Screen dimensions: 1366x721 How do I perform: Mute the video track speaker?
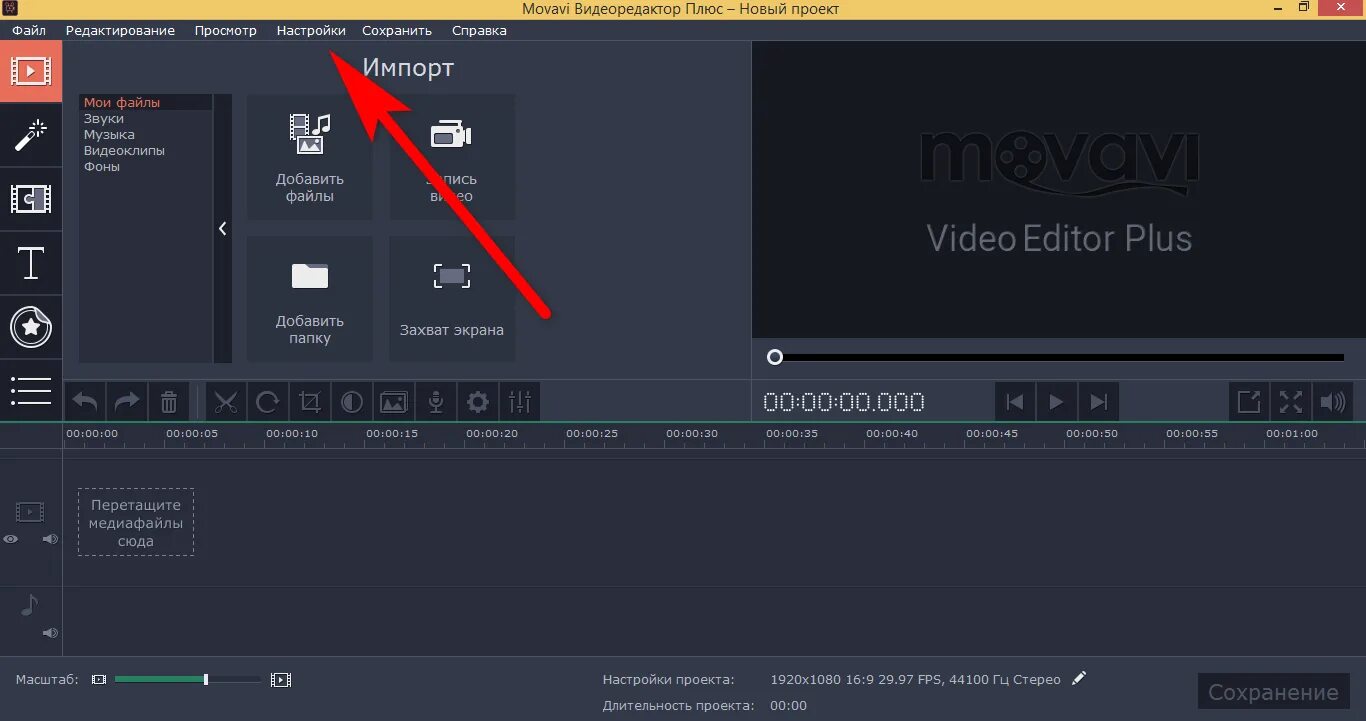pyautogui.click(x=50, y=539)
